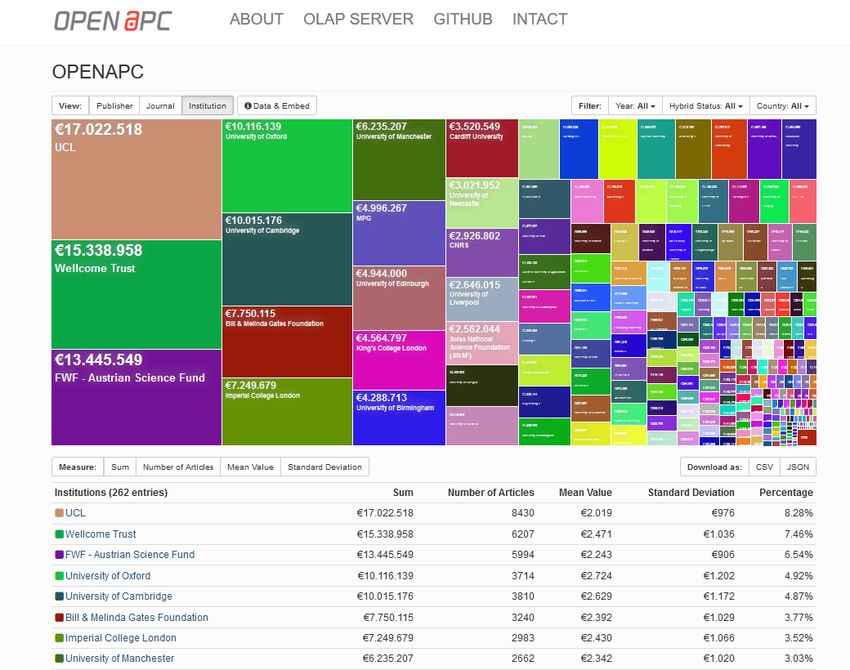Click the OpenAPC logo
The image size is (850, 670).
tap(113, 21)
